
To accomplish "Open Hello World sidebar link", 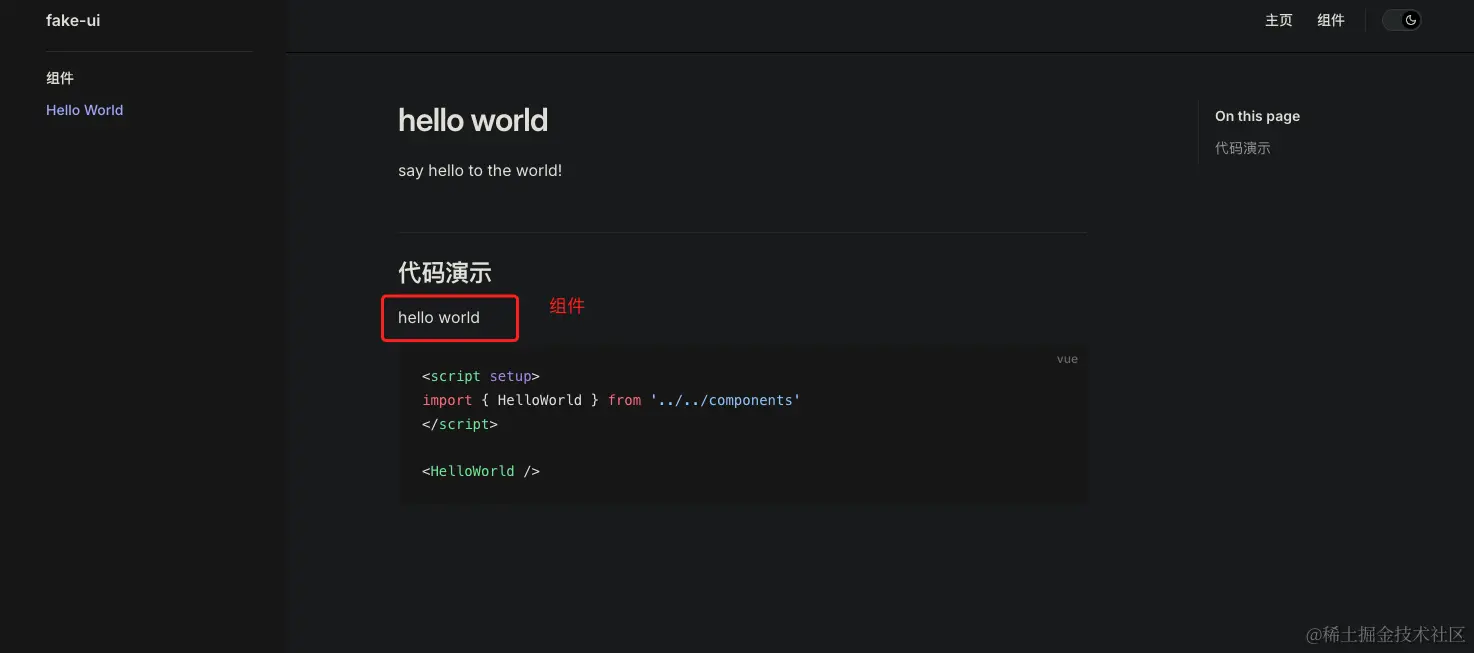I will pyautogui.click(x=84, y=110).
